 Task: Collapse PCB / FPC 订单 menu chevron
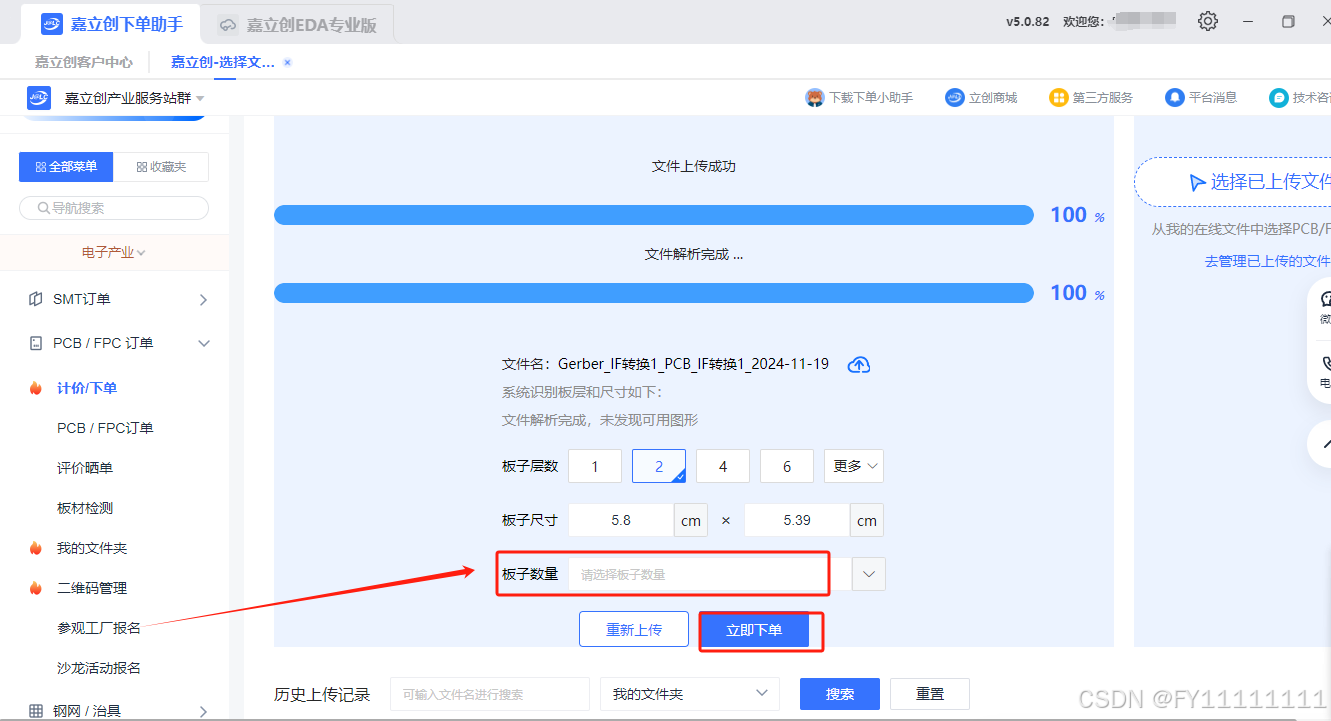pos(204,344)
